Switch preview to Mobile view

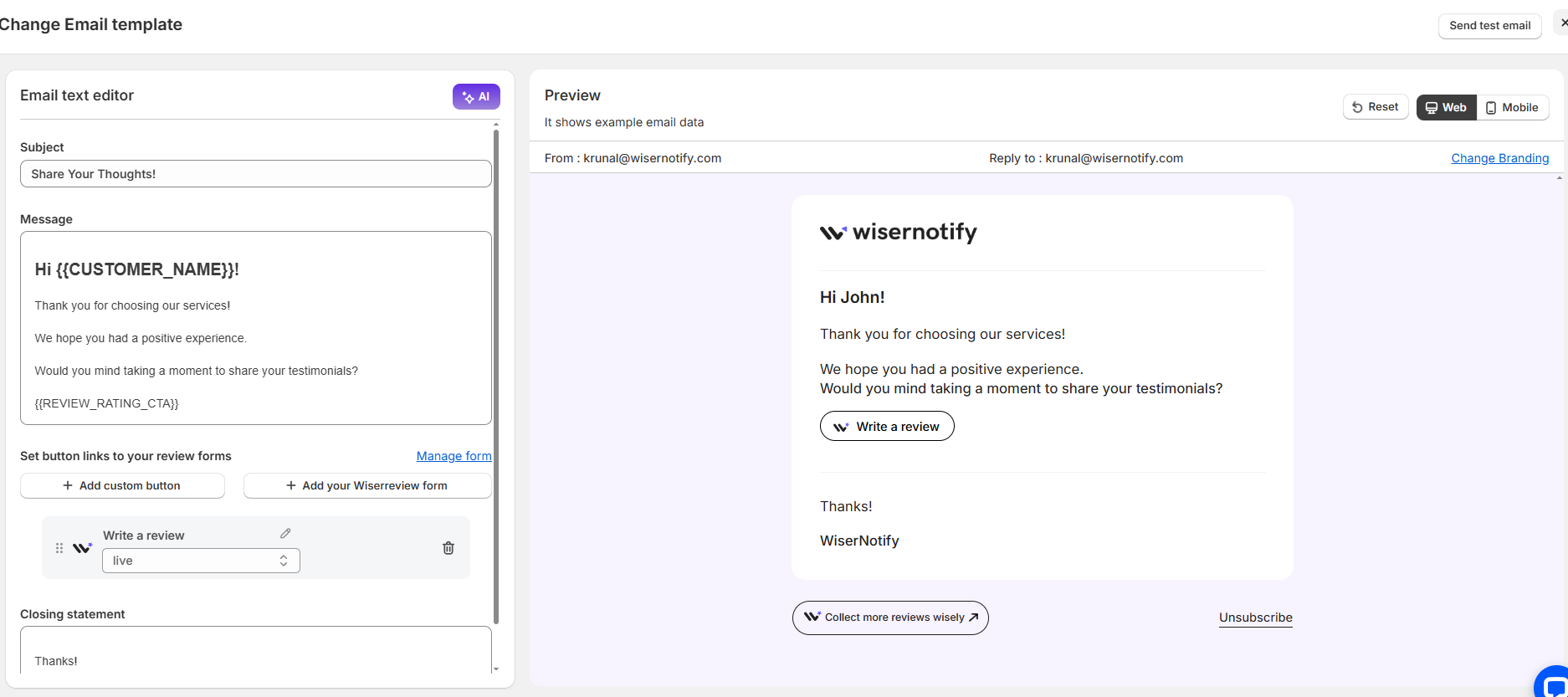coord(1512,107)
